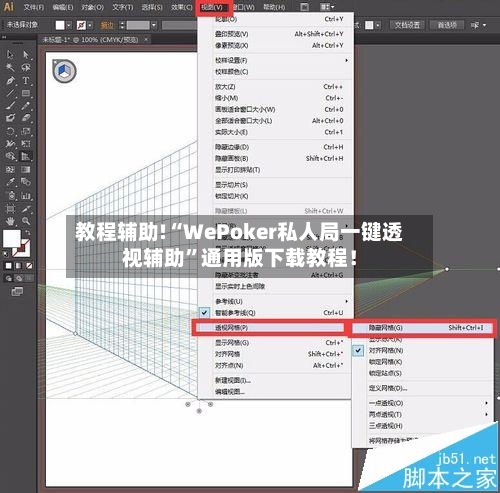Select the Direct Selection tool
This screenshot has width=500, height=493.
26,54
